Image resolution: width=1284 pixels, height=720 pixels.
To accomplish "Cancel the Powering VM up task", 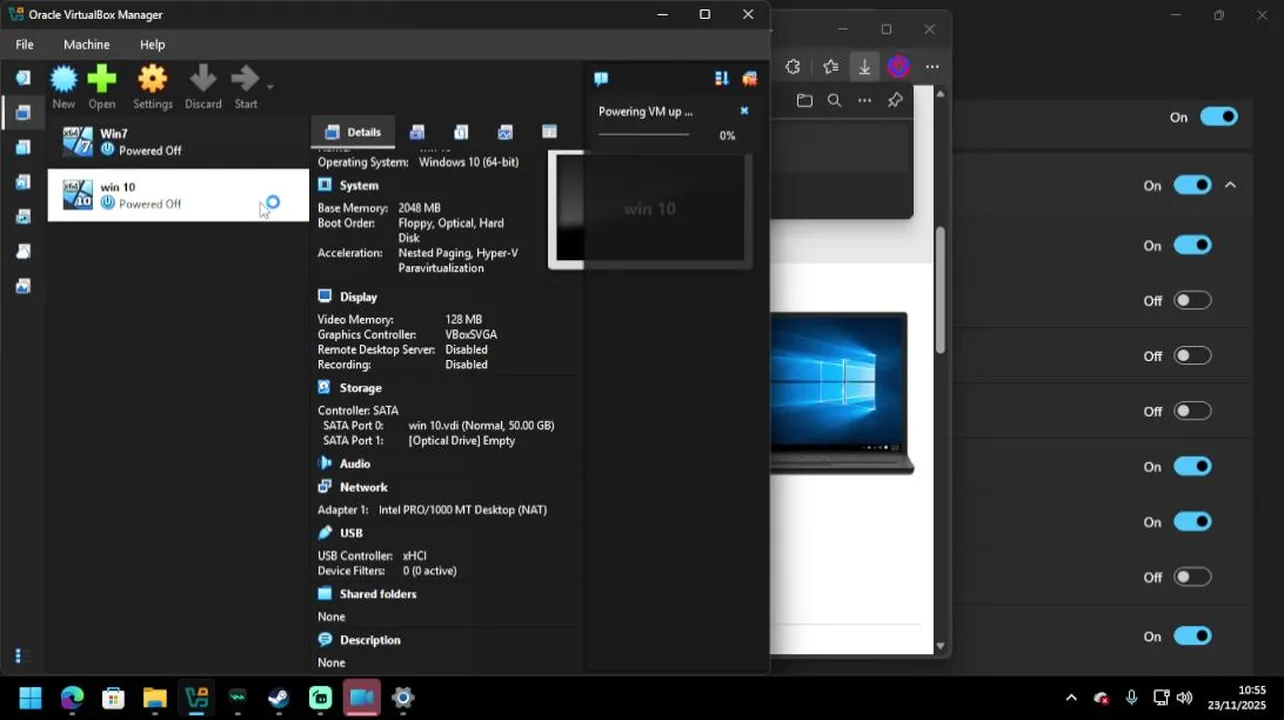I will coord(744,111).
